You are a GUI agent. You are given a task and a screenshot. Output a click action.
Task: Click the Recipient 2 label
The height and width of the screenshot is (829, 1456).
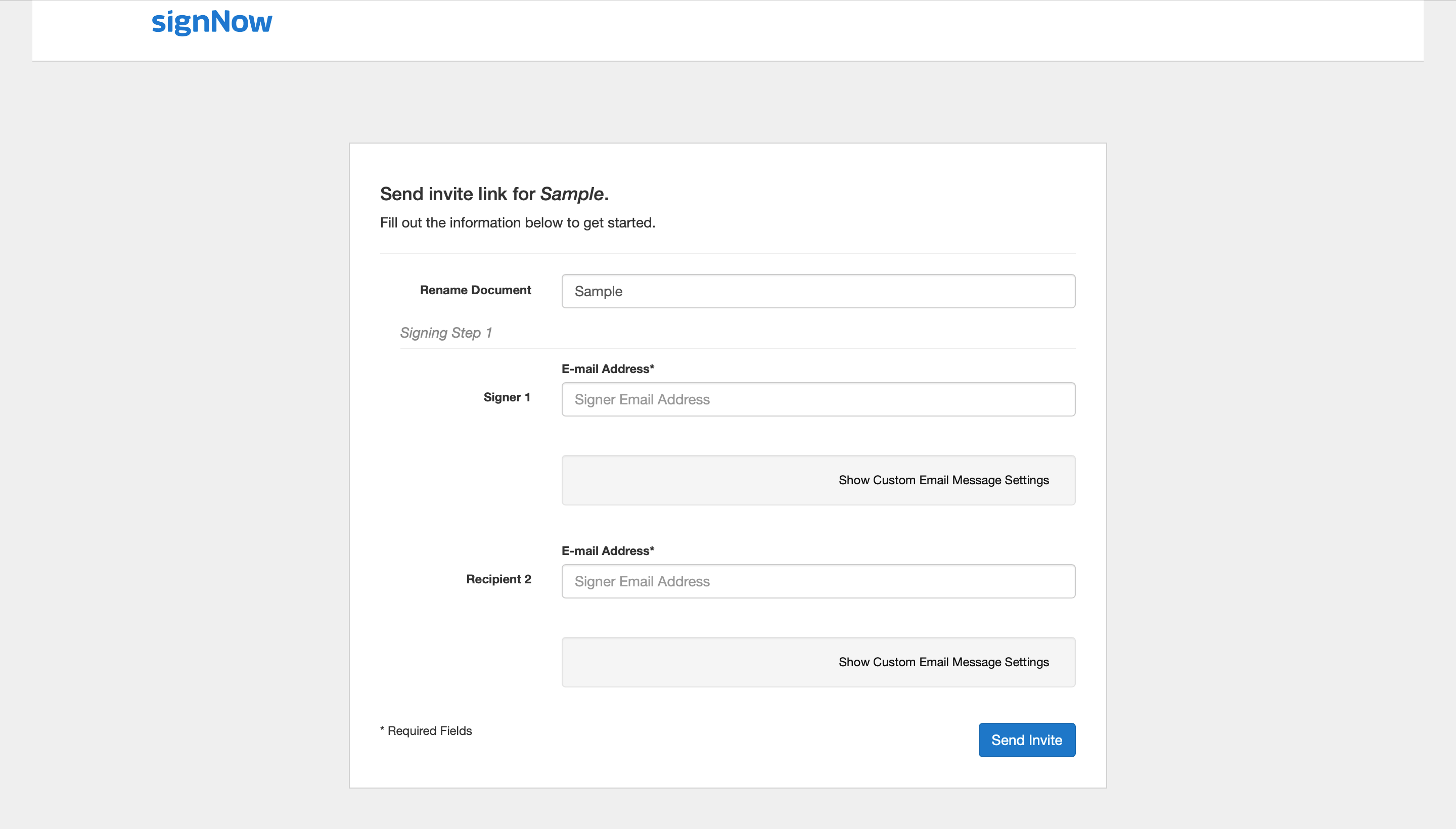(x=498, y=579)
